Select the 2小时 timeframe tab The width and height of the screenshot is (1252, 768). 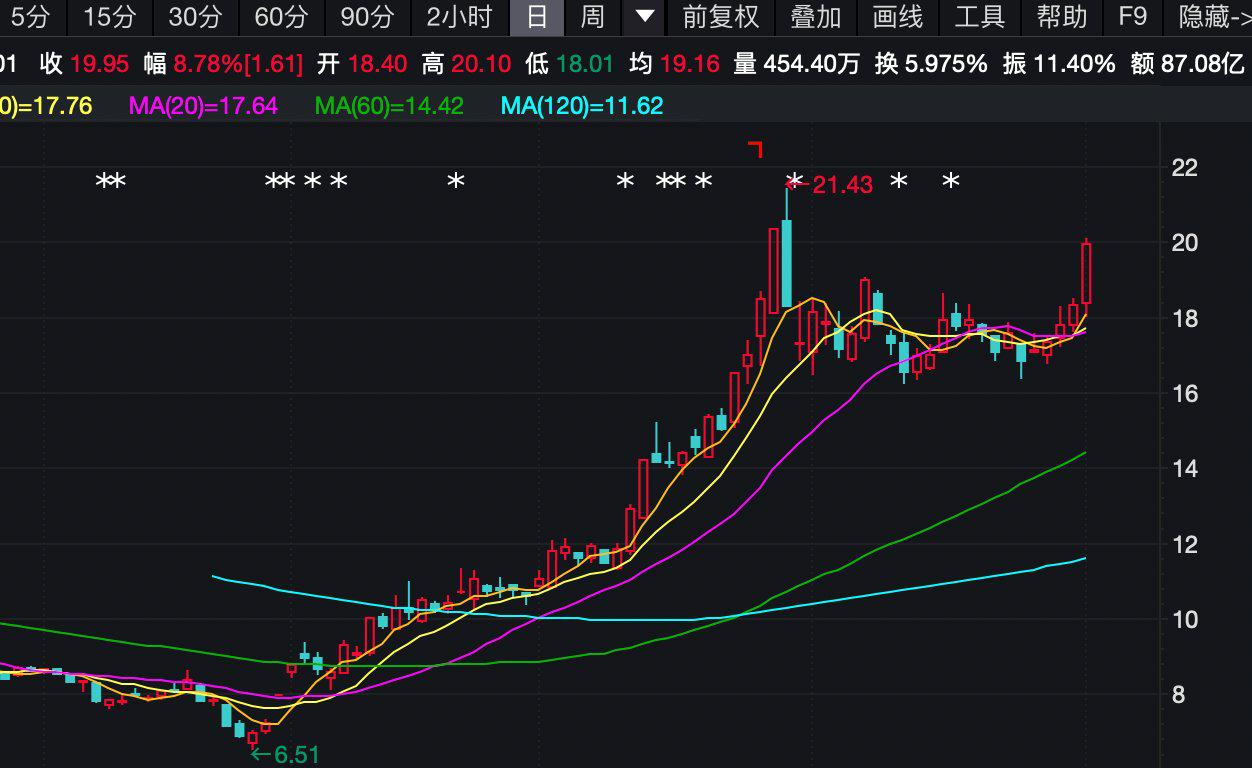pyautogui.click(x=459, y=17)
